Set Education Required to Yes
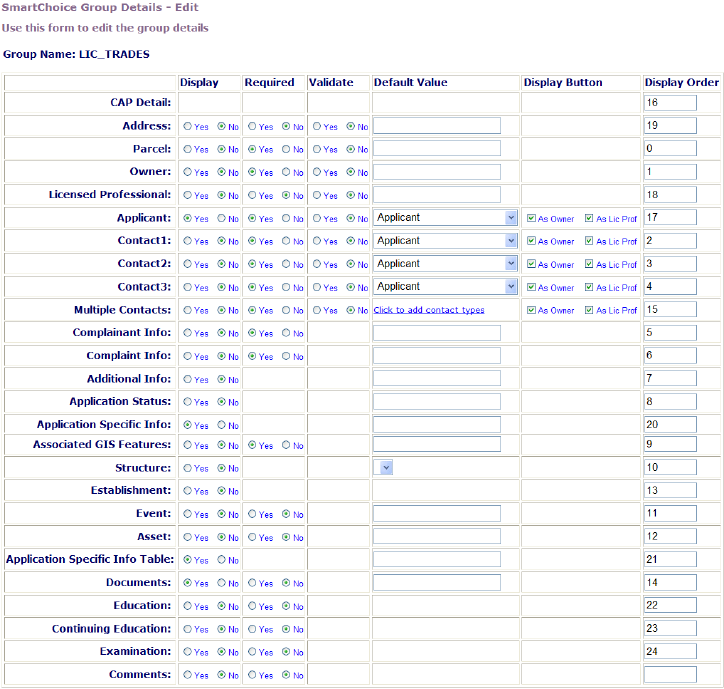 tap(252, 605)
